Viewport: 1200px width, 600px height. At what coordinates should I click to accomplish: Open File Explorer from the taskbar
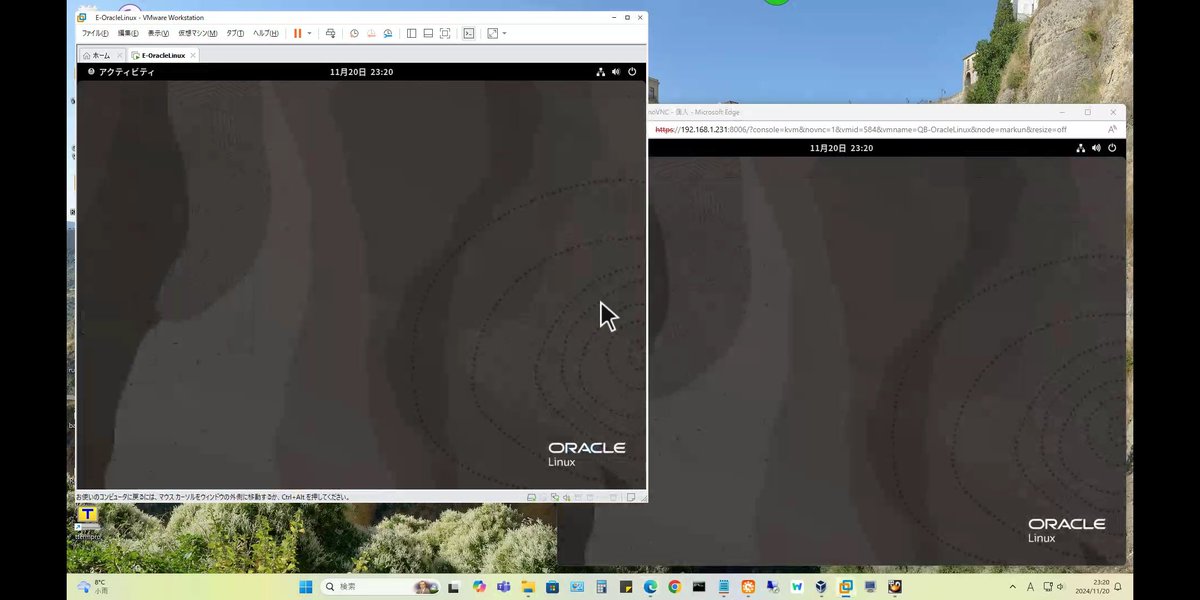[528, 587]
